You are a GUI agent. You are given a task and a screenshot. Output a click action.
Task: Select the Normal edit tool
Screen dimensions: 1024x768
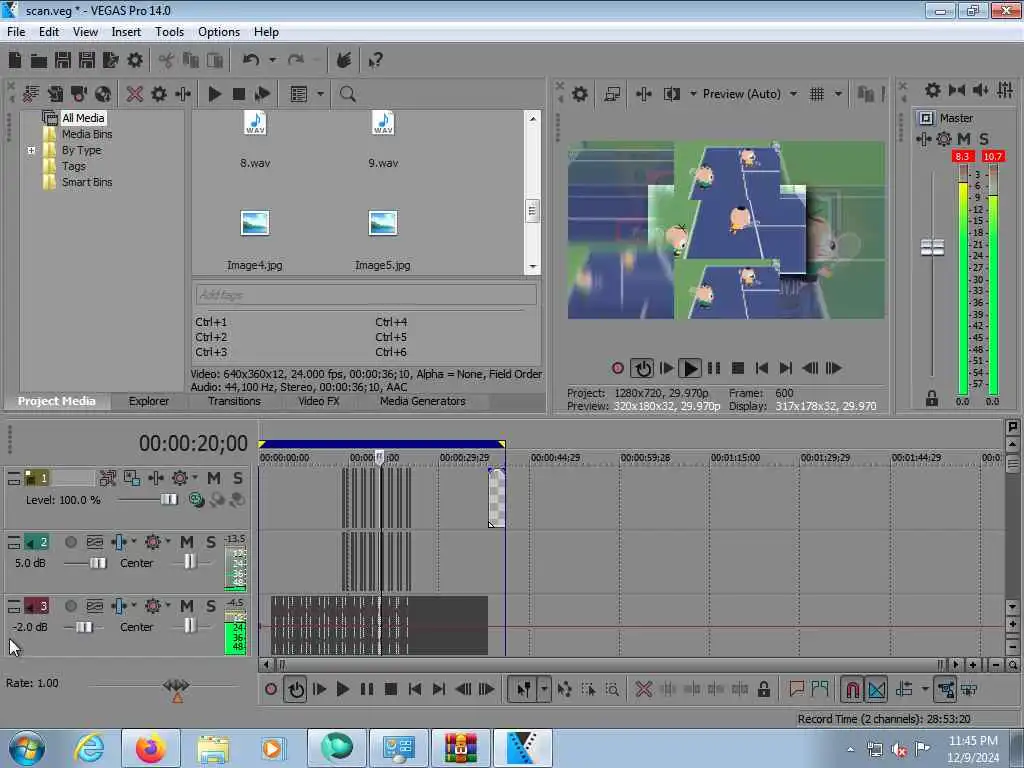[x=524, y=689]
